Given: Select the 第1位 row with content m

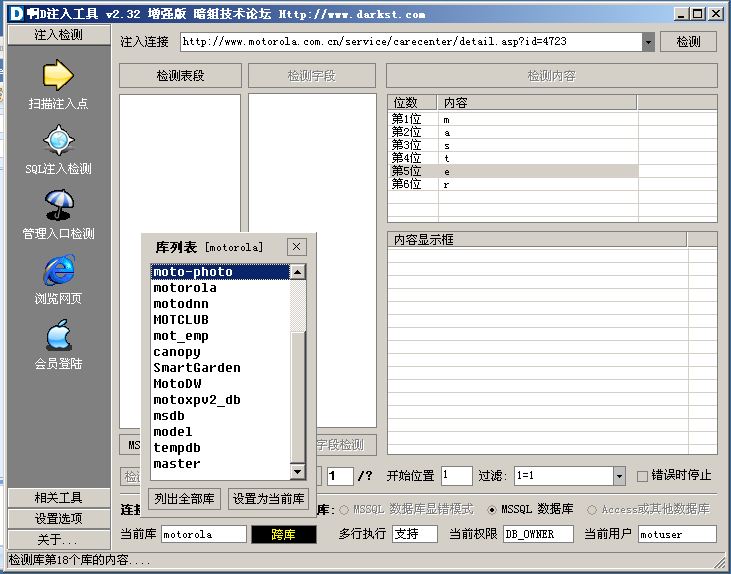Looking at the screenshot, I should [513, 119].
